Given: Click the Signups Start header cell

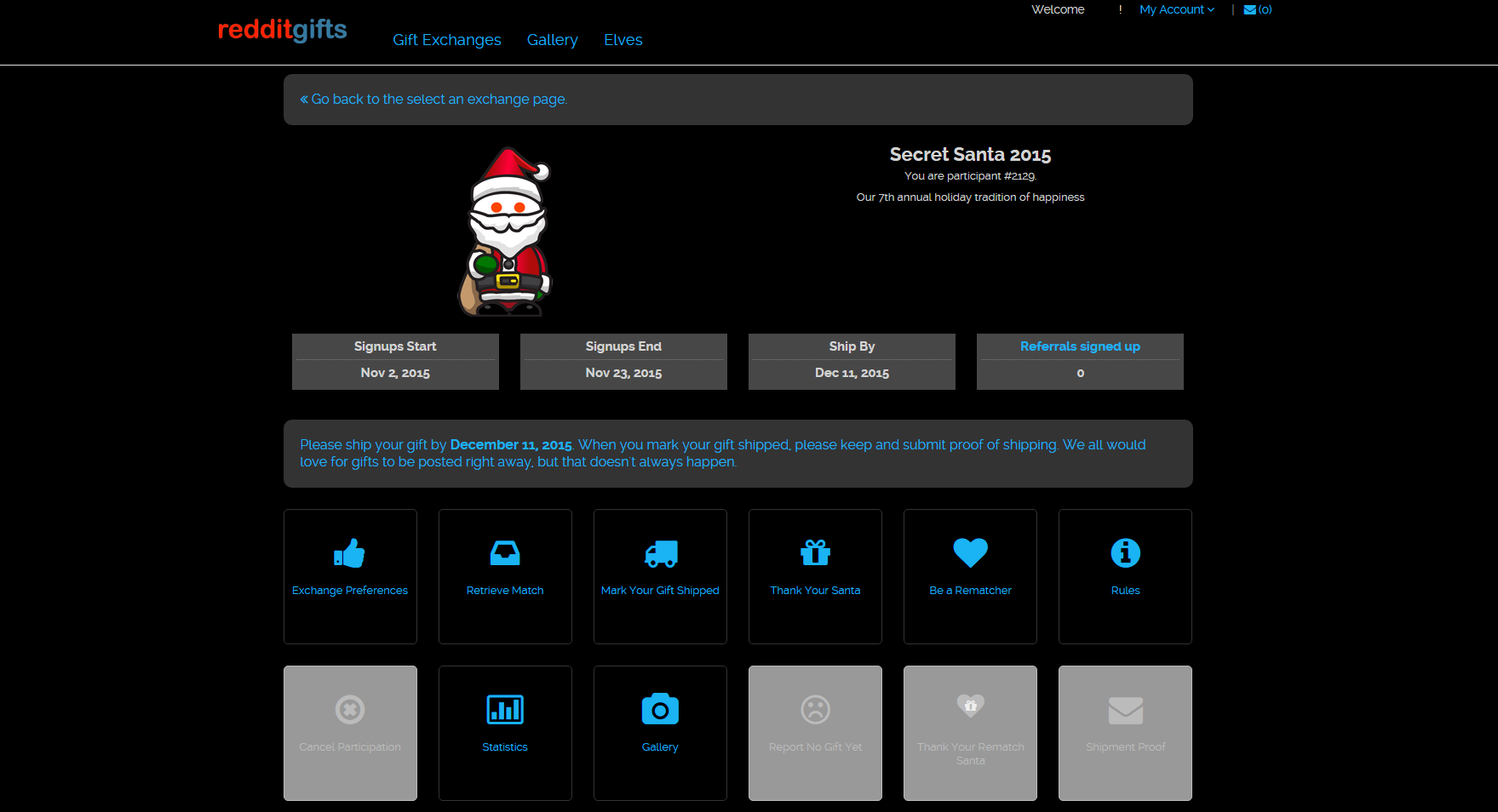Looking at the screenshot, I should click(x=395, y=346).
